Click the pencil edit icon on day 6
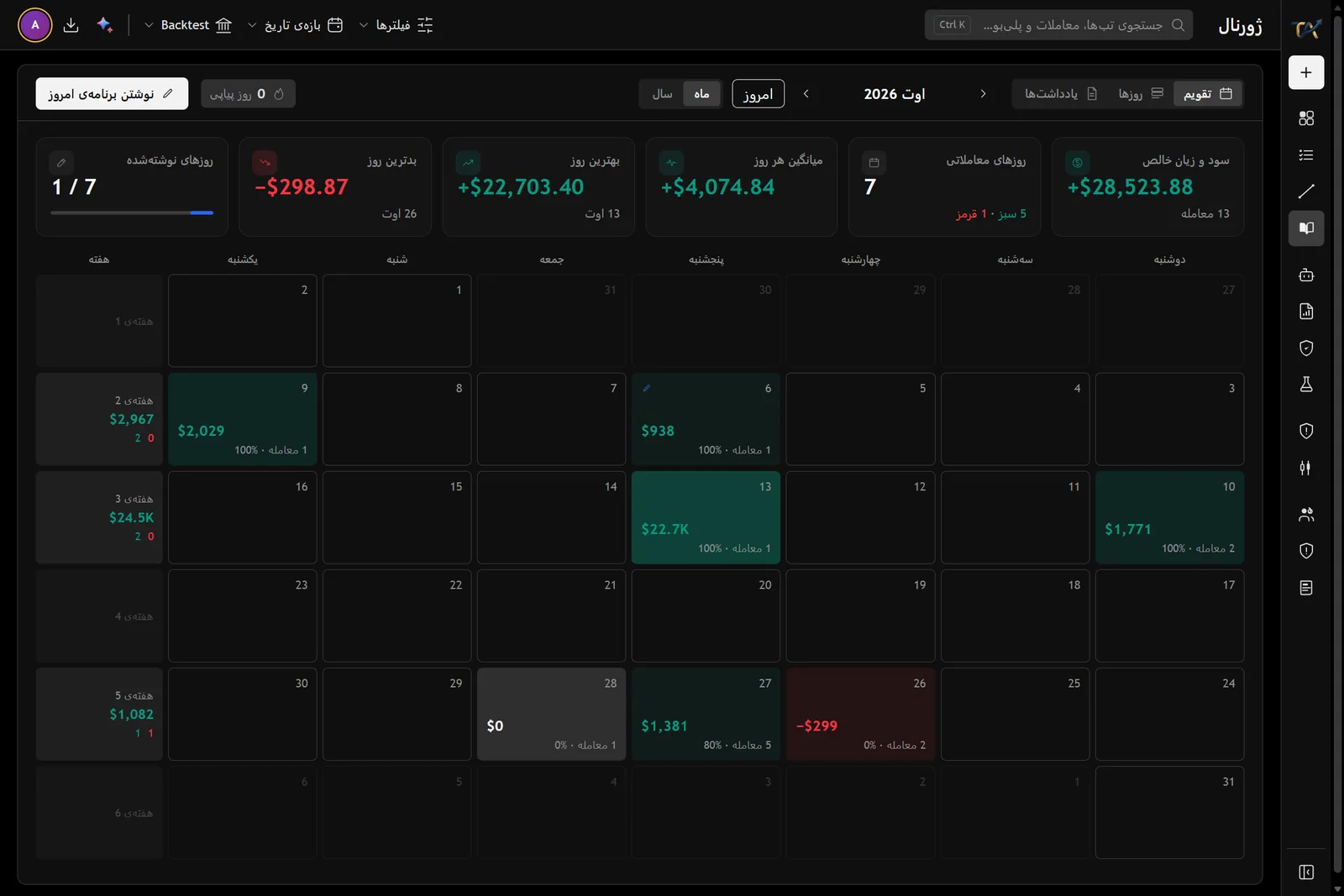The image size is (1344, 896). pos(647,389)
